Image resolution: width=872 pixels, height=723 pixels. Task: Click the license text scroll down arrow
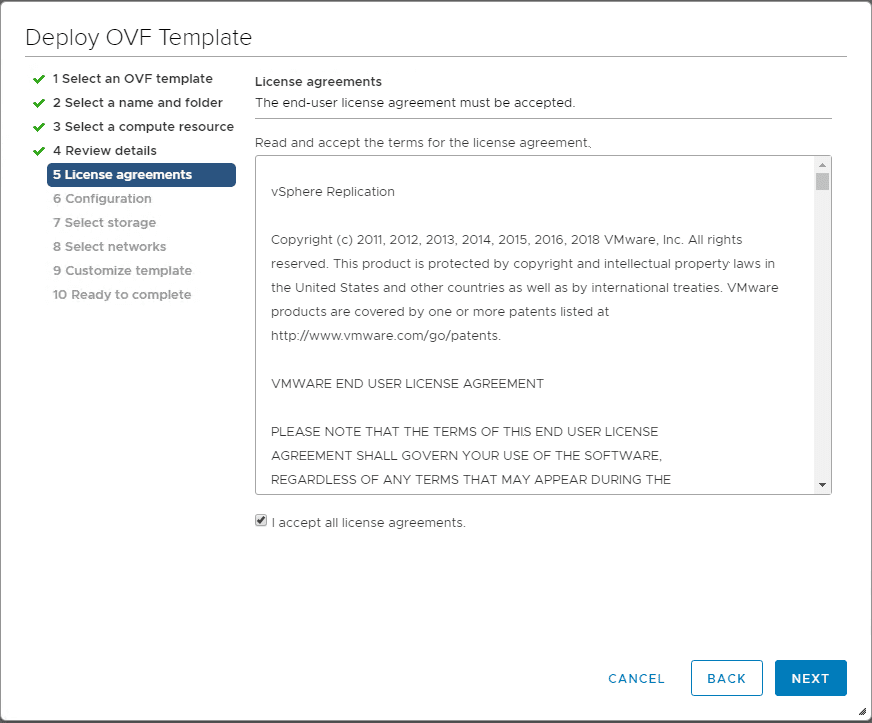pos(822,485)
